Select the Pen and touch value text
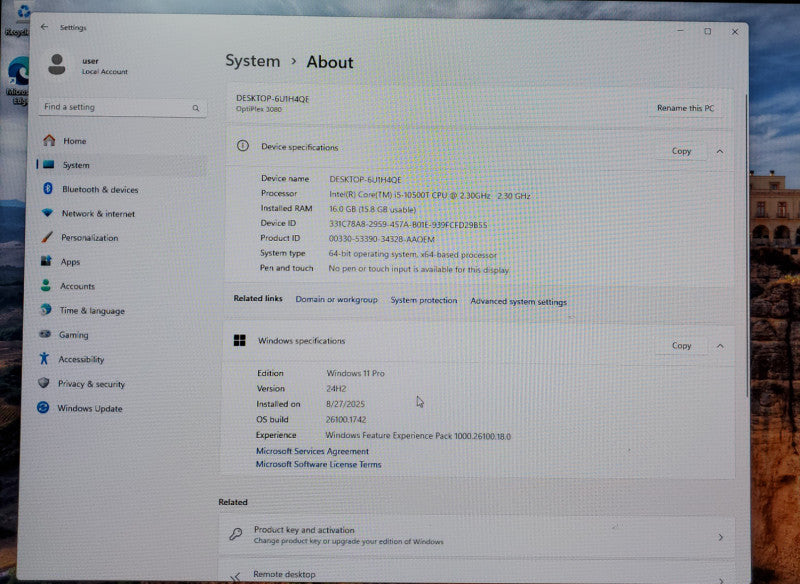The height and width of the screenshot is (584, 800). click(418, 269)
